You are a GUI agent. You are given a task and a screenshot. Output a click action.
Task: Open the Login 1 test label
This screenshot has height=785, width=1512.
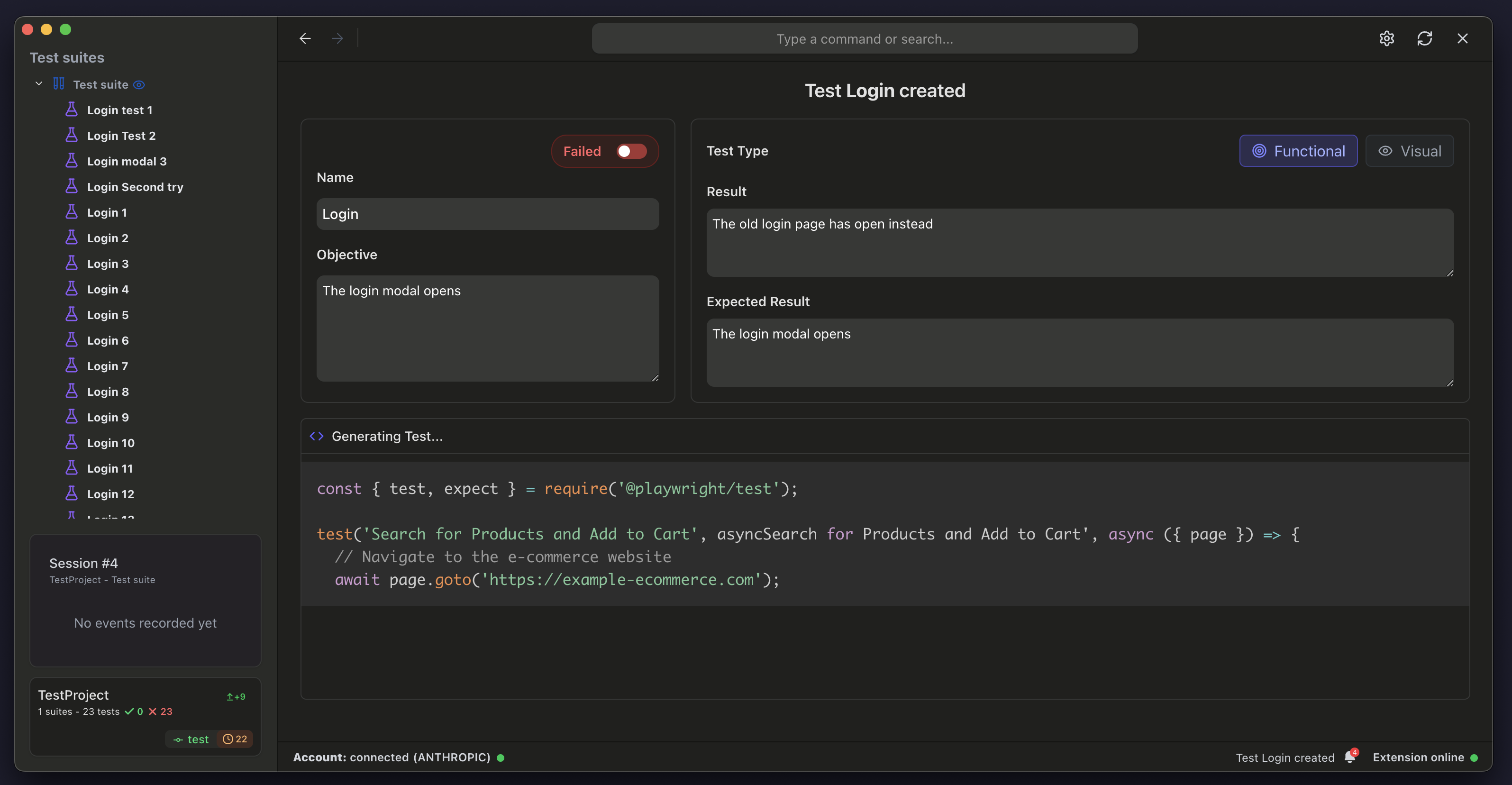click(x=107, y=212)
